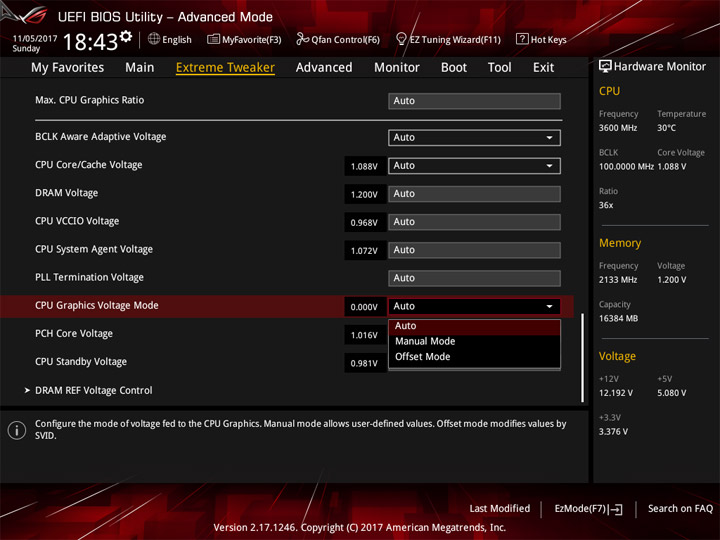Collapse the CPU Graphics Voltage Mode dropdown
The width and height of the screenshot is (720, 540).
474,306
